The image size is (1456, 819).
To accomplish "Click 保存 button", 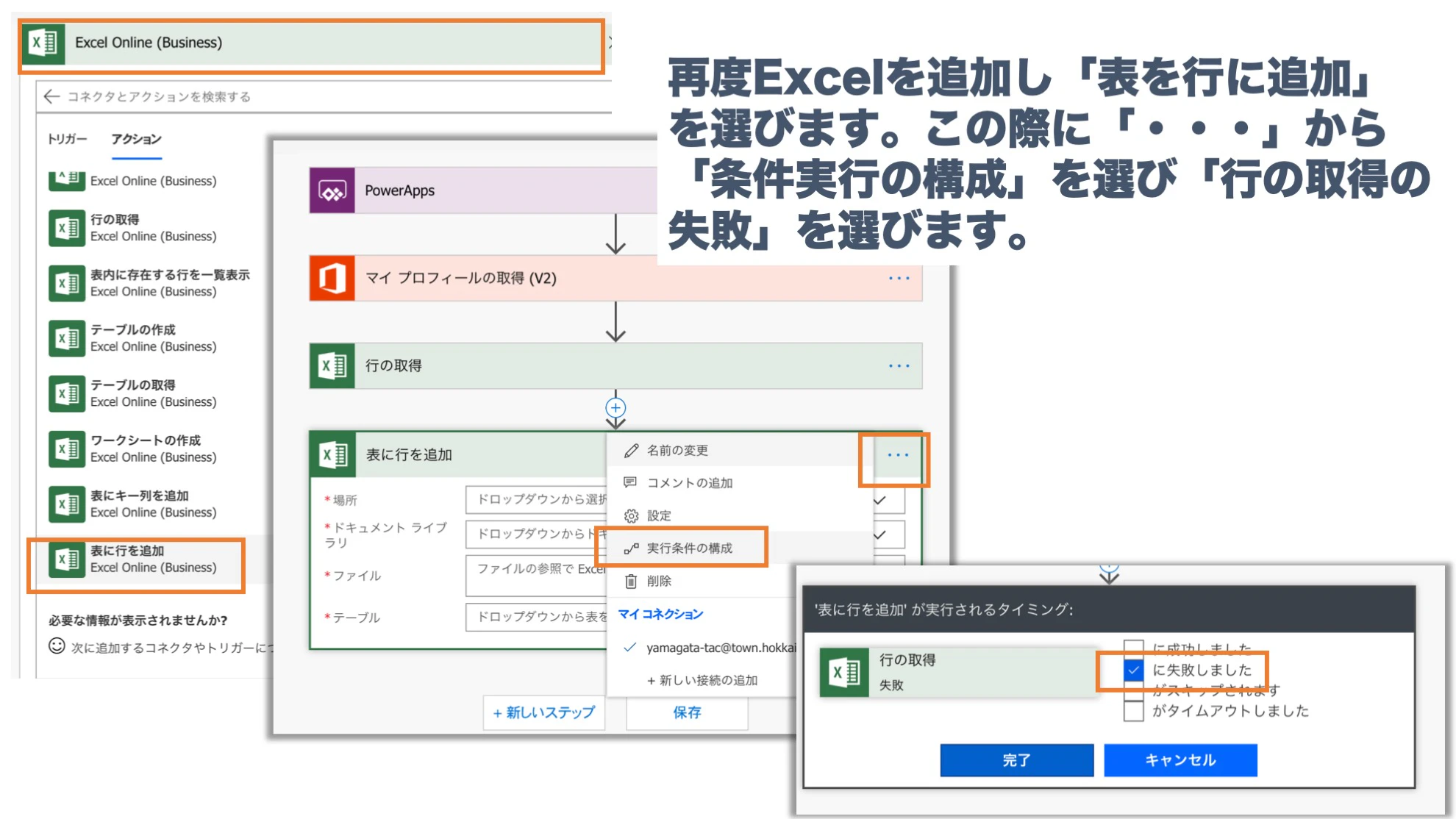I will [x=687, y=712].
